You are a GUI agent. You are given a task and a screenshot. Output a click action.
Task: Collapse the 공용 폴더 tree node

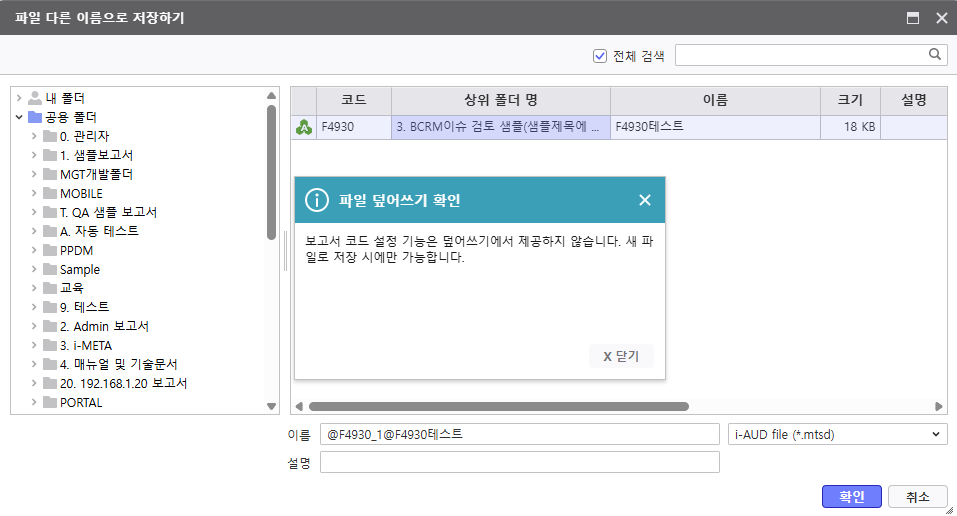pos(19,117)
